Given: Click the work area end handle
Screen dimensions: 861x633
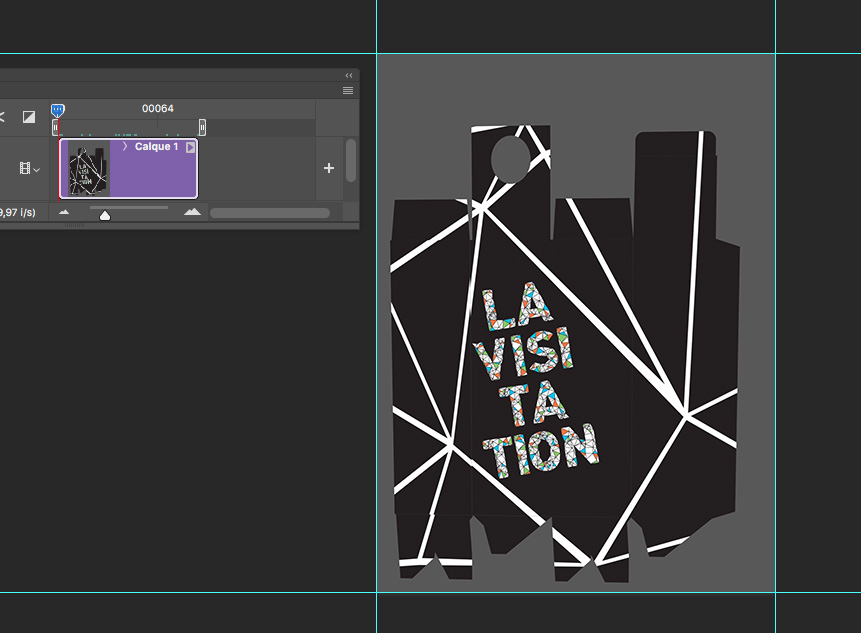Looking at the screenshot, I should click(x=202, y=127).
